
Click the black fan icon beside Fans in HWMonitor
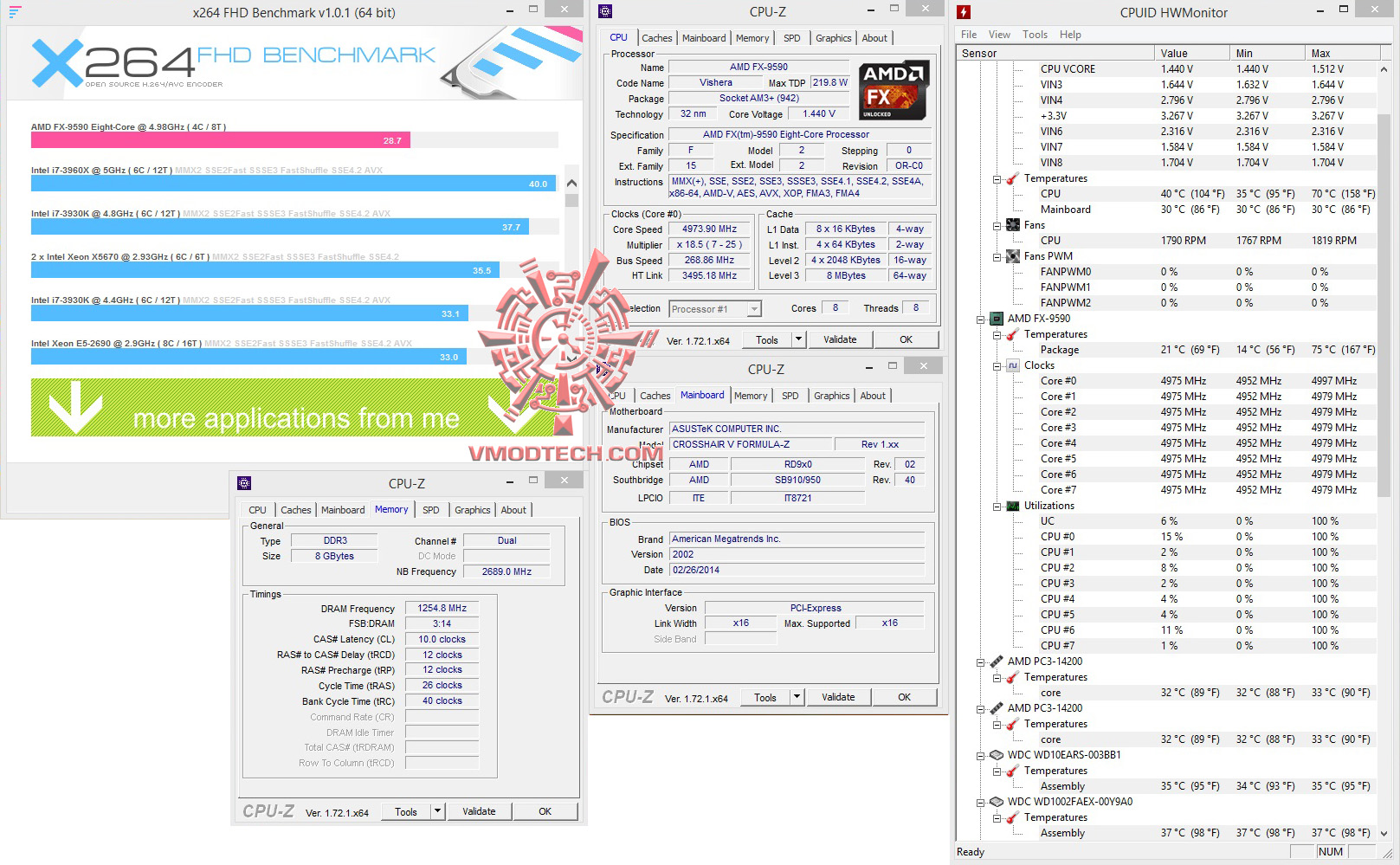1013,225
